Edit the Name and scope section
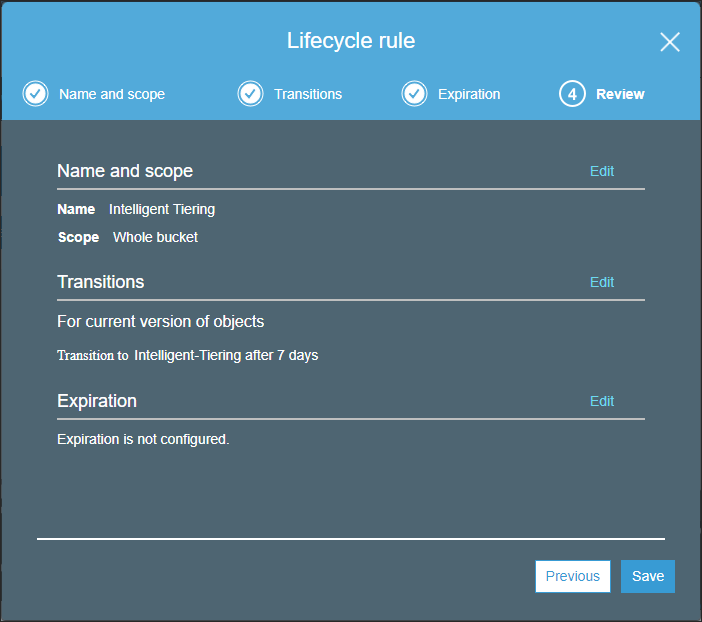The height and width of the screenshot is (622, 702). pos(602,171)
